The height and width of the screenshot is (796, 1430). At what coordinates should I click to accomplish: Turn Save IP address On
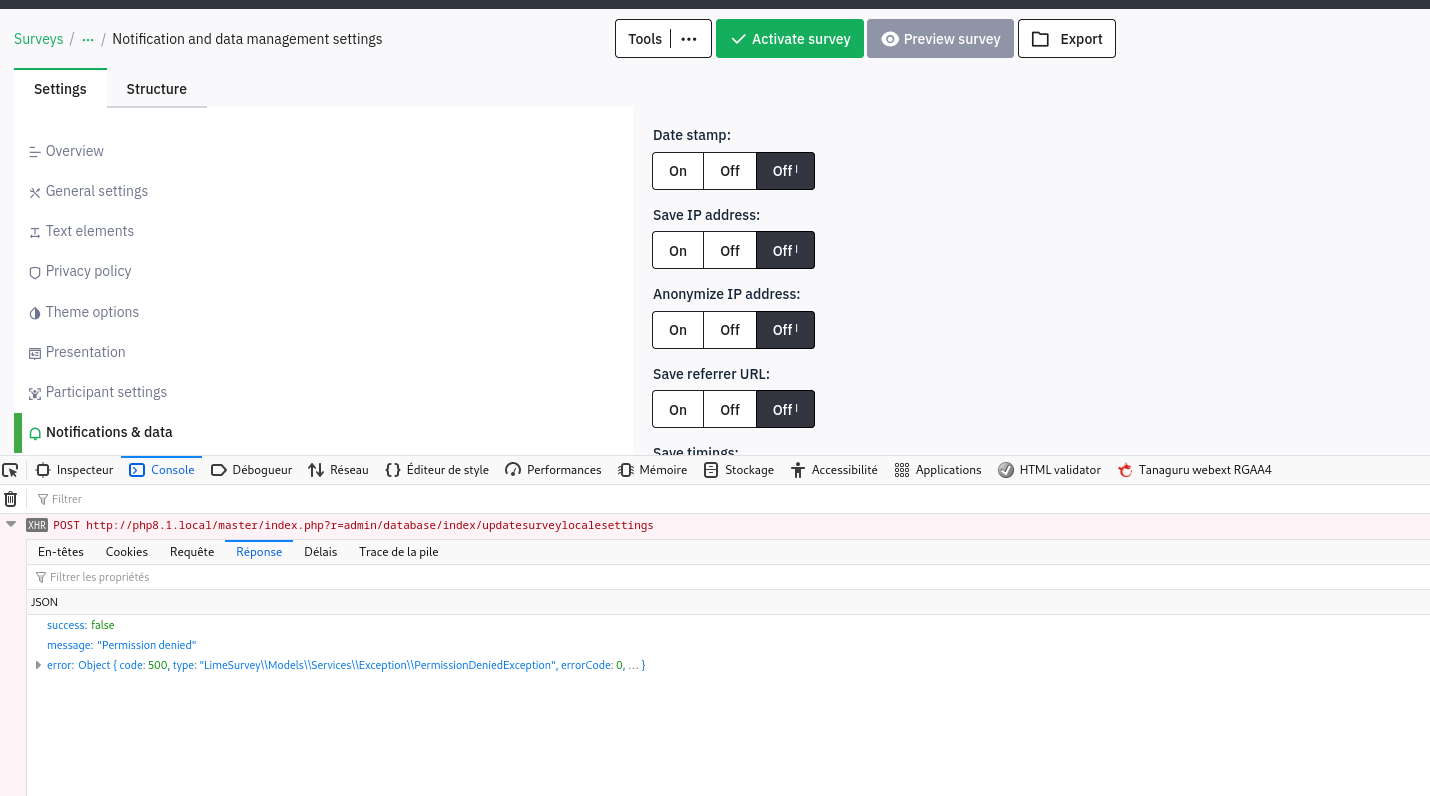point(678,251)
